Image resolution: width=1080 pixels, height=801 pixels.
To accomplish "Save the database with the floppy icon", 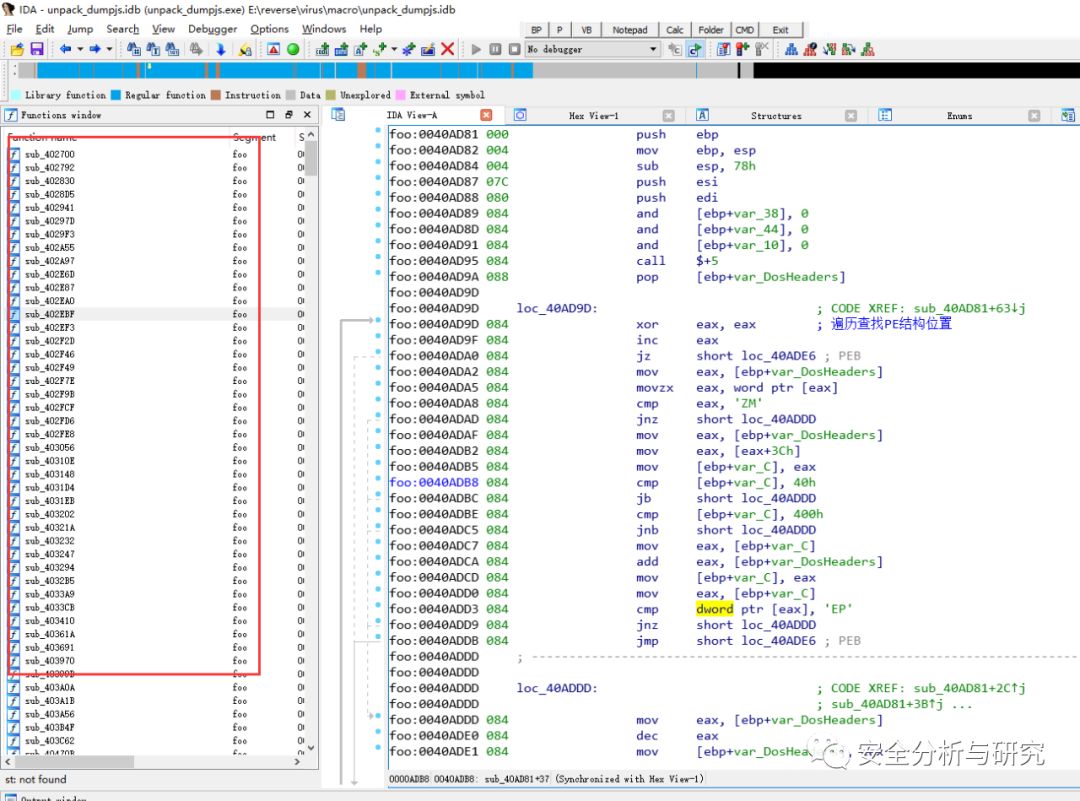I will click(x=37, y=49).
